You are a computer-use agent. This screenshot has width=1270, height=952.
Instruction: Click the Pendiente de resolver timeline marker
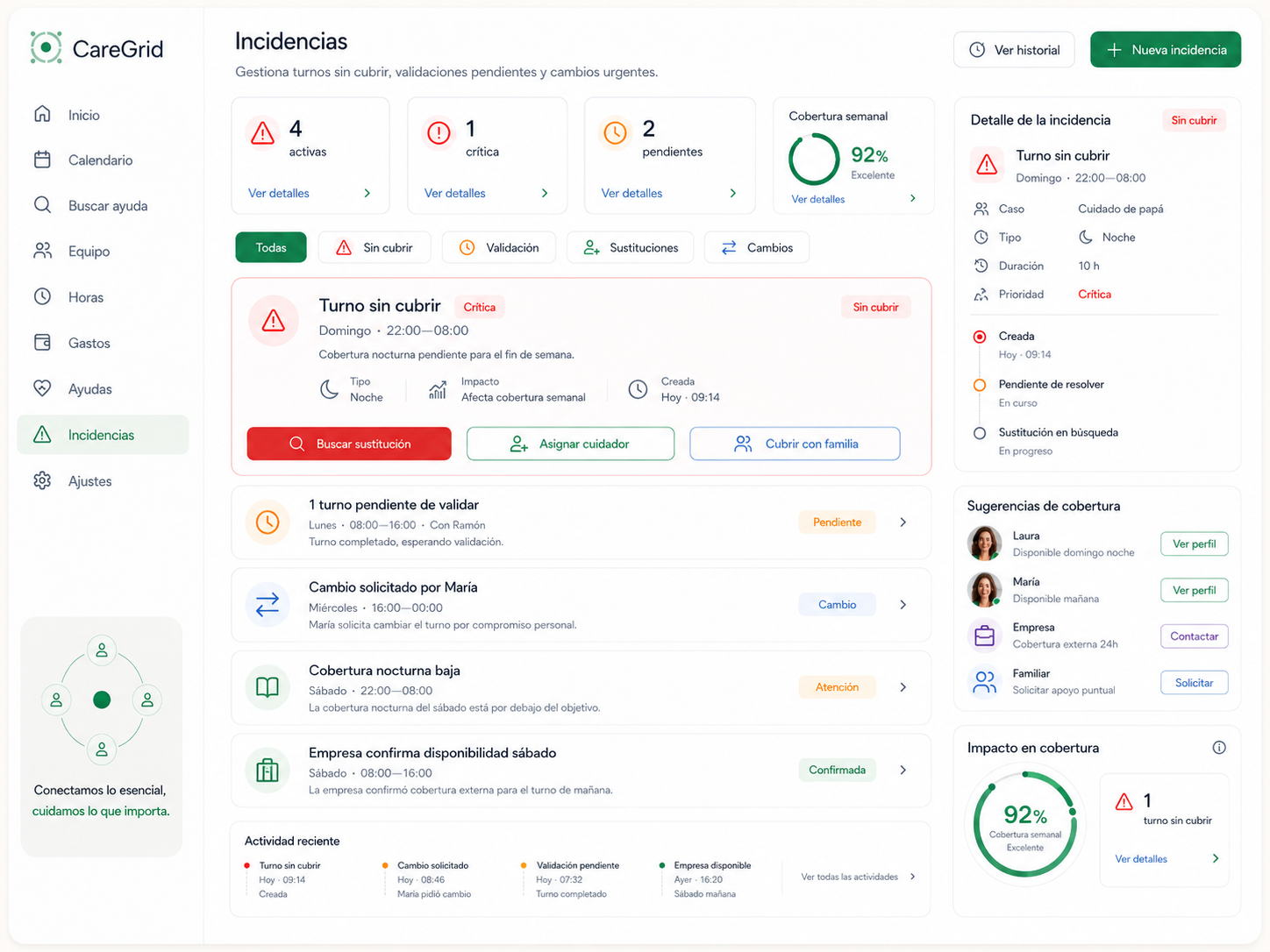click(x=980, y=385)
